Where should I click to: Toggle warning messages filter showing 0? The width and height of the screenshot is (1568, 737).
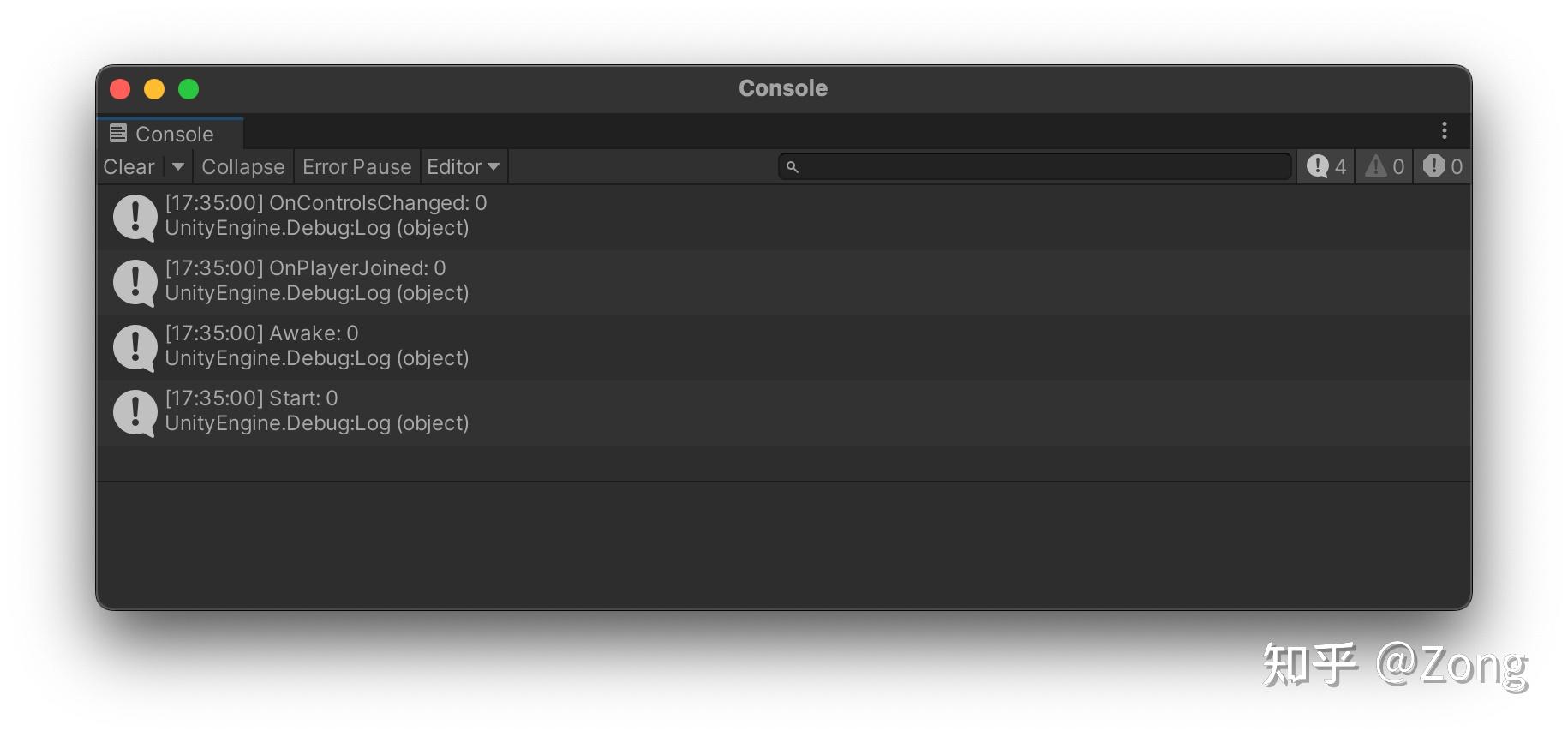tap(1385, 167)
